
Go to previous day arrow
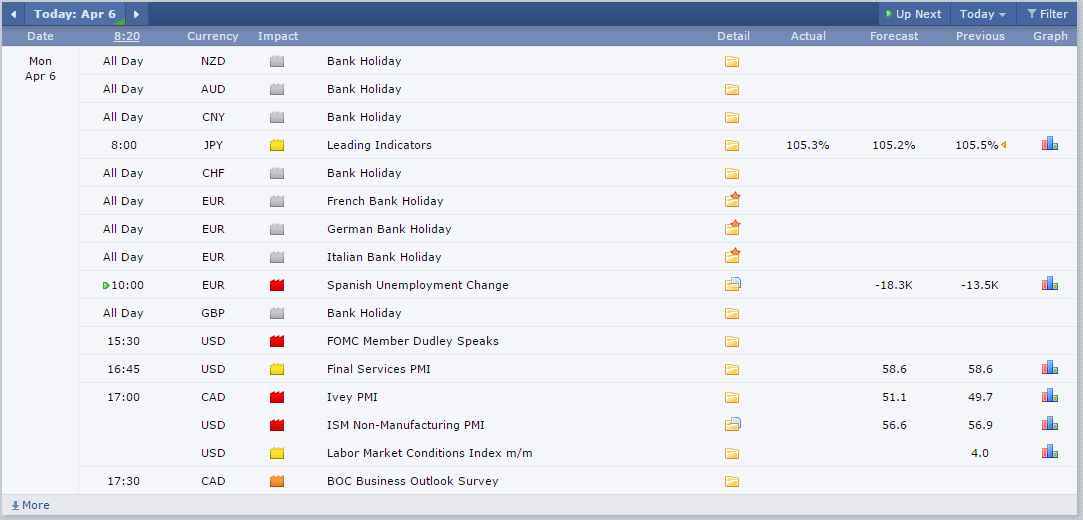pos(12,14)
